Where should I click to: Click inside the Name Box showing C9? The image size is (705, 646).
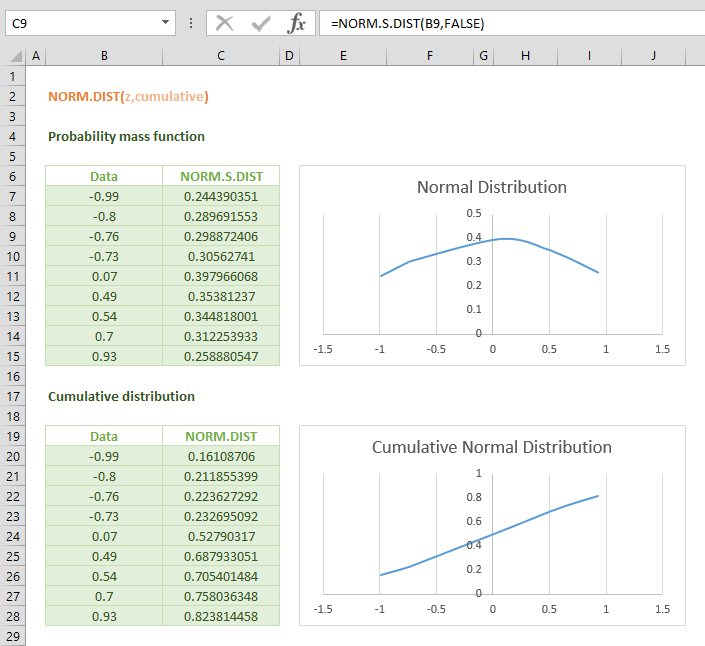tap(80, 23)
